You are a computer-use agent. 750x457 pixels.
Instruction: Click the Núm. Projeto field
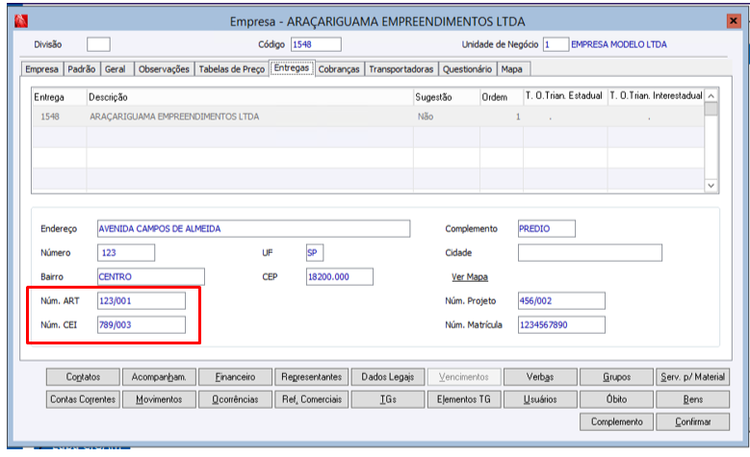[x=562, y=301]
